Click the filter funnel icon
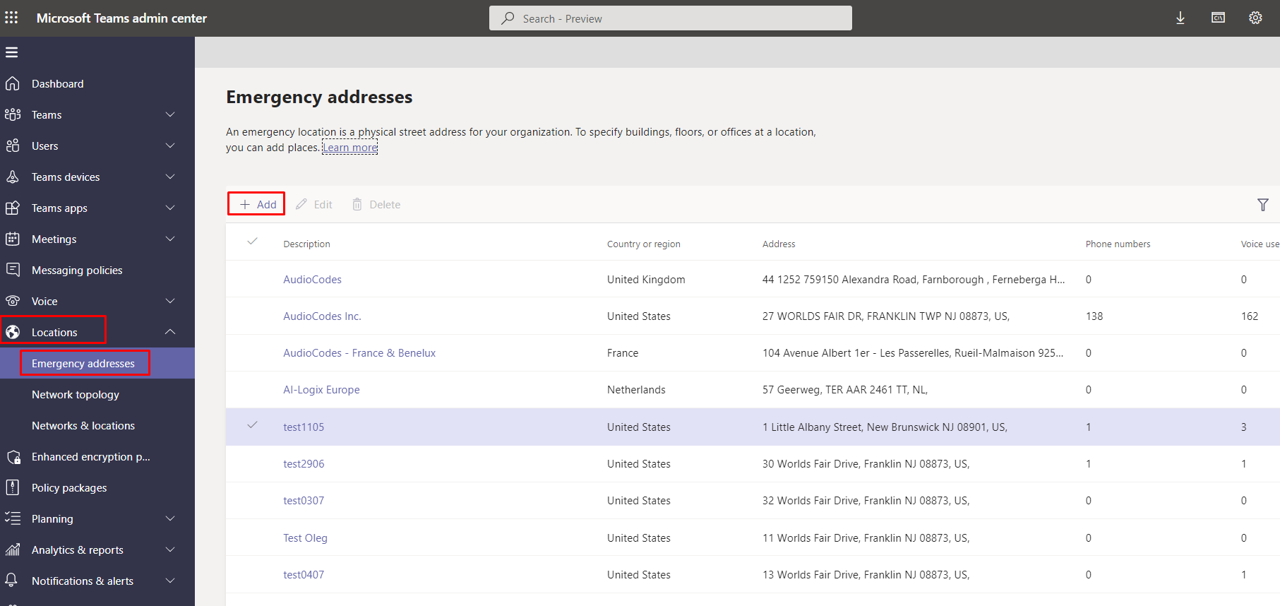1280x606 pixels. (x=1262, y=205)
